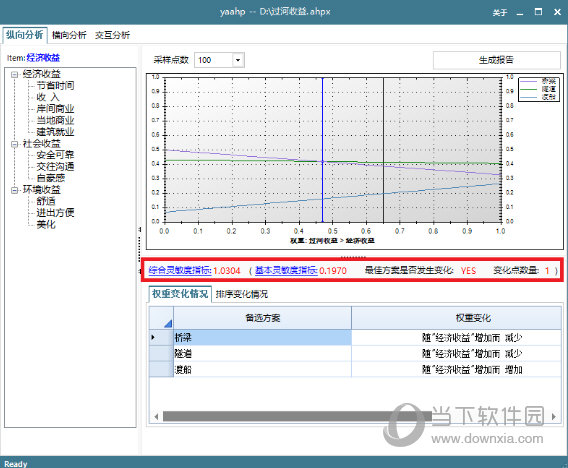Switch to the 横向分析 tab

click(x=69, y=35)
